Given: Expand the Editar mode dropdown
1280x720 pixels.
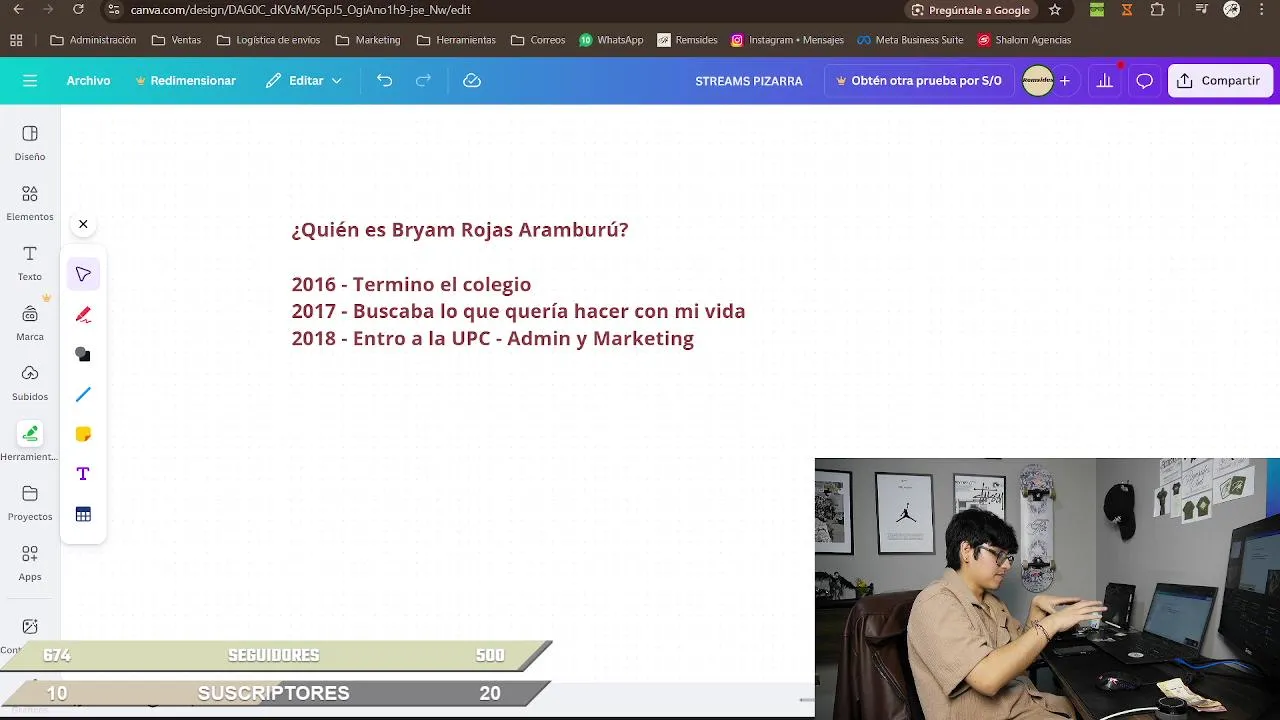Looking at the screenshot, I should click(304, 81).
